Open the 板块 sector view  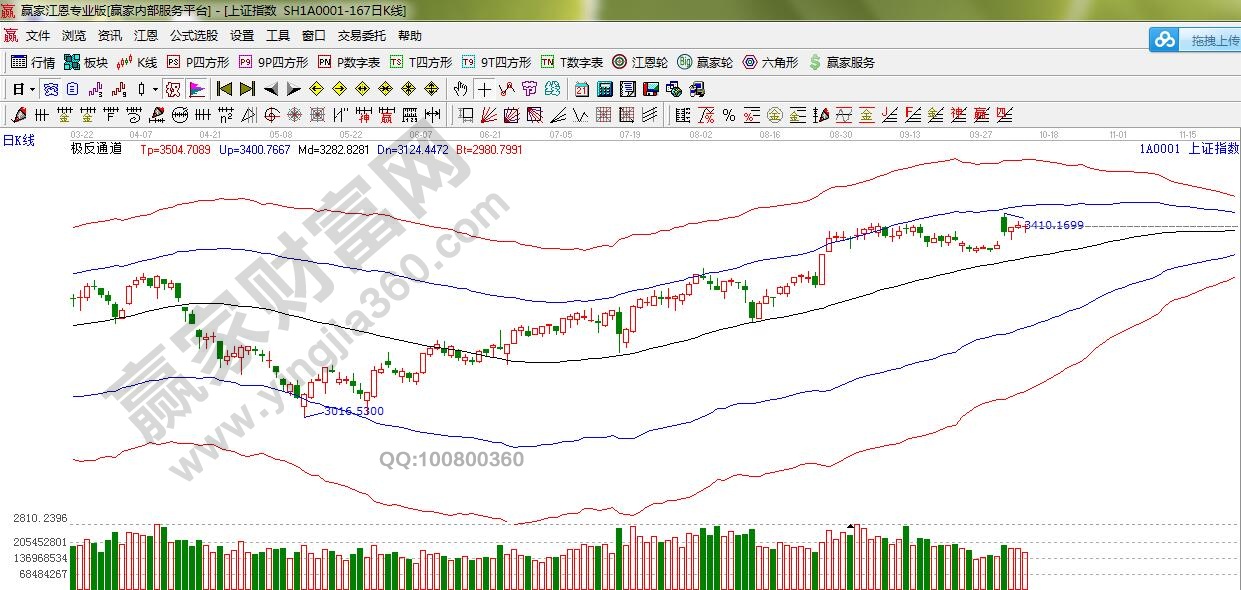coord(86,62)
